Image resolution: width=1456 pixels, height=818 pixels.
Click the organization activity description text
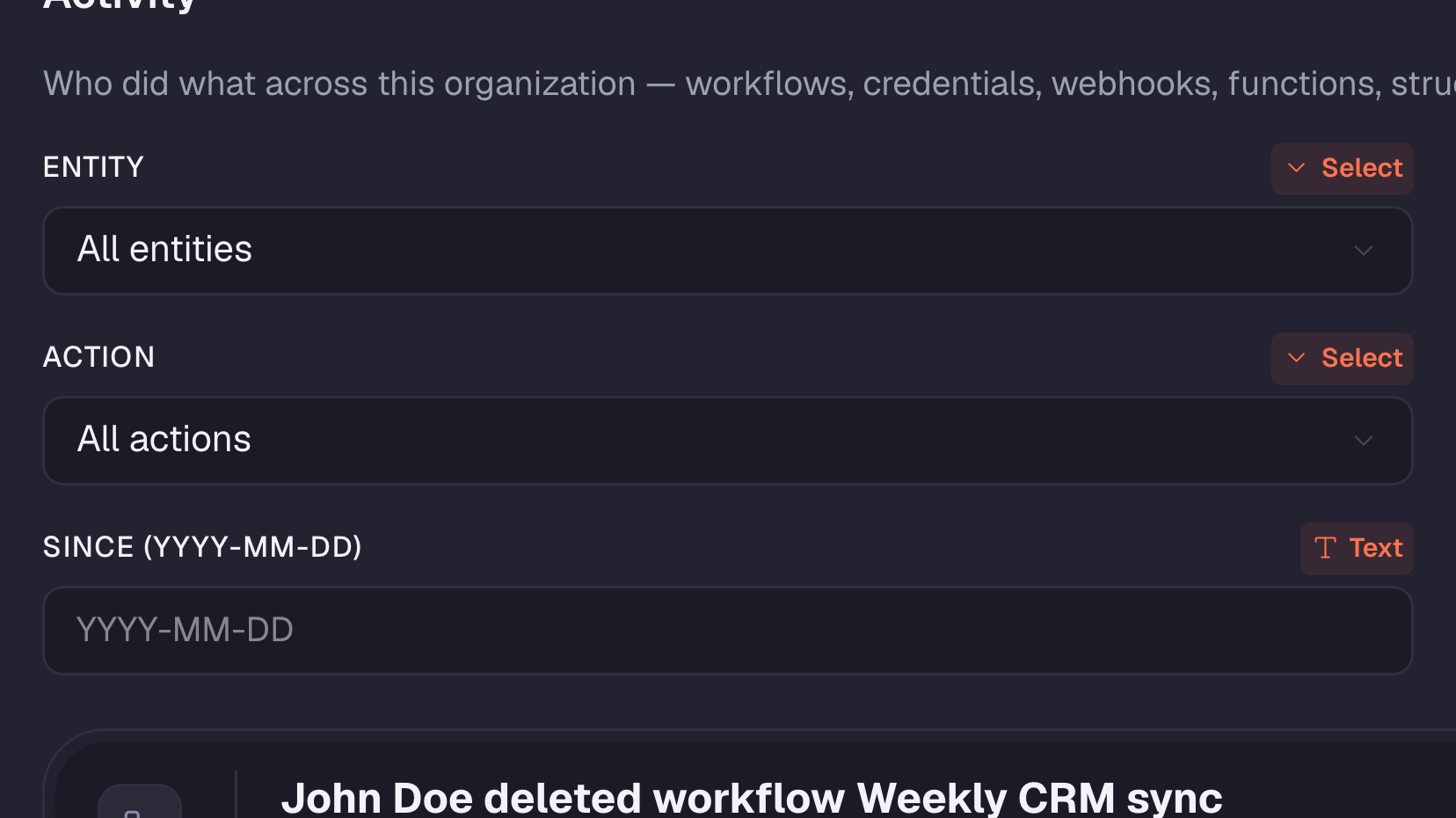[x=749, y=84]
